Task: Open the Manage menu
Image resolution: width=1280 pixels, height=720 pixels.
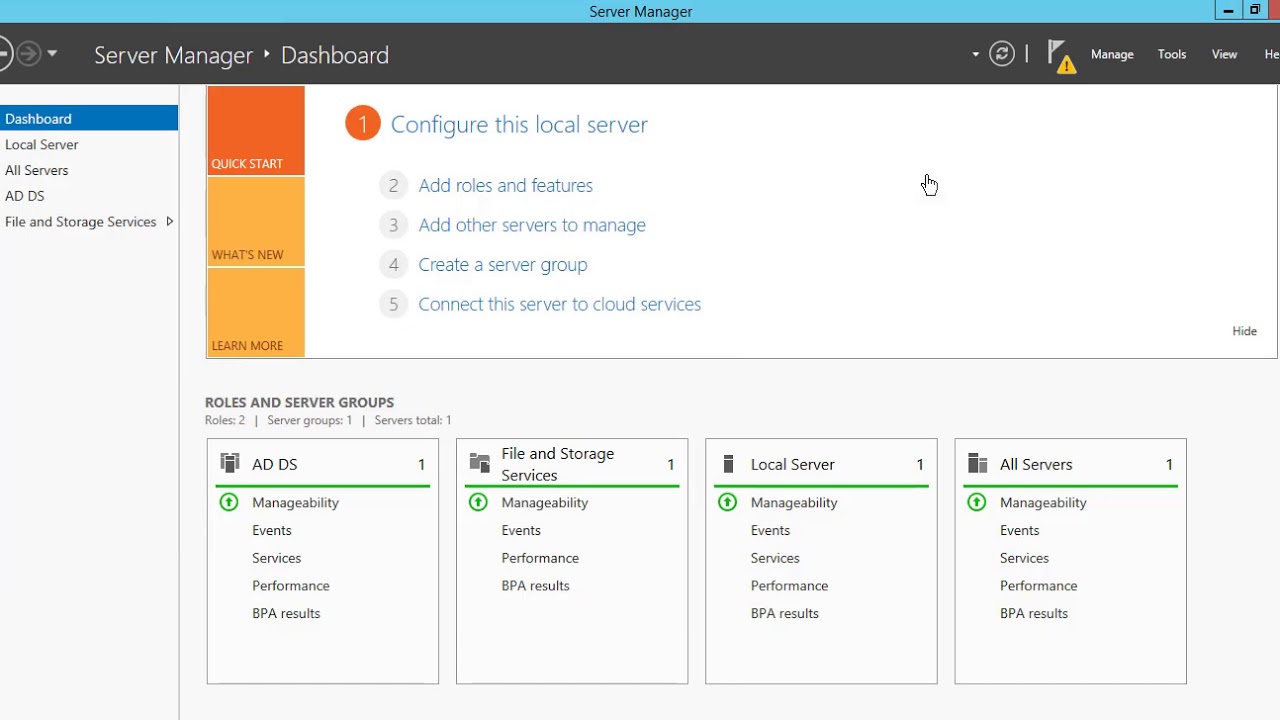Action: [1112, 54]
